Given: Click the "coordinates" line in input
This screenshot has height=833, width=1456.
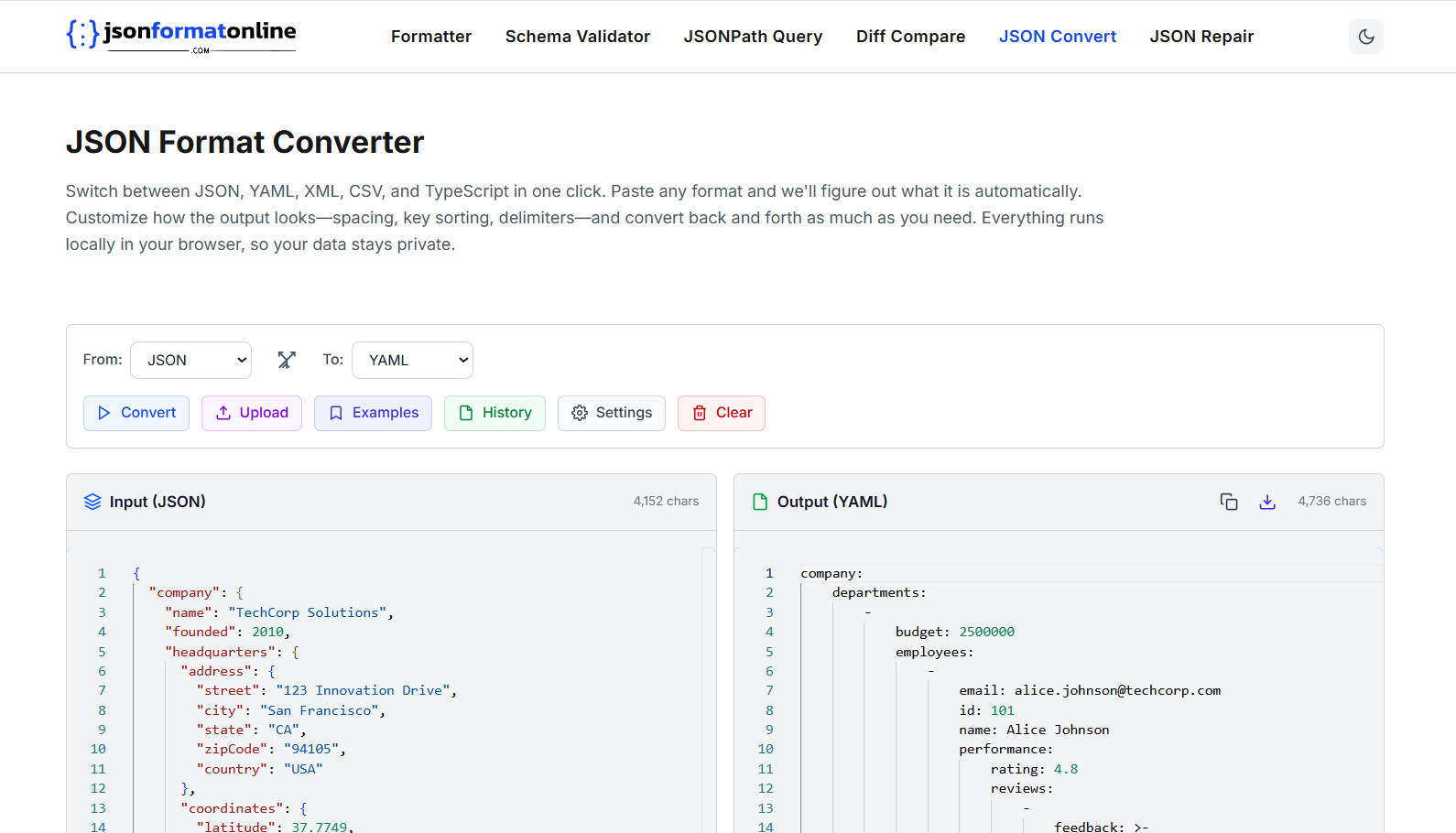Looking at the screenshot, I should pyautogui.click(x=244, y=808).
